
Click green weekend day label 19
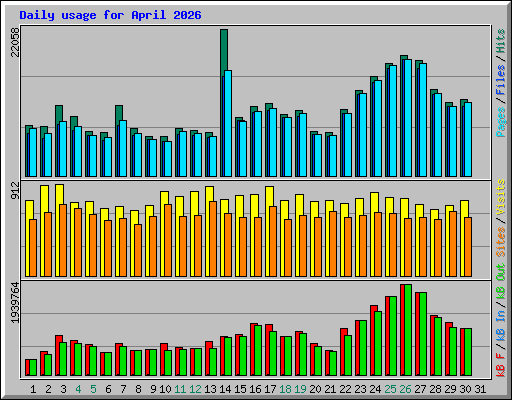(x=300, y=389)
